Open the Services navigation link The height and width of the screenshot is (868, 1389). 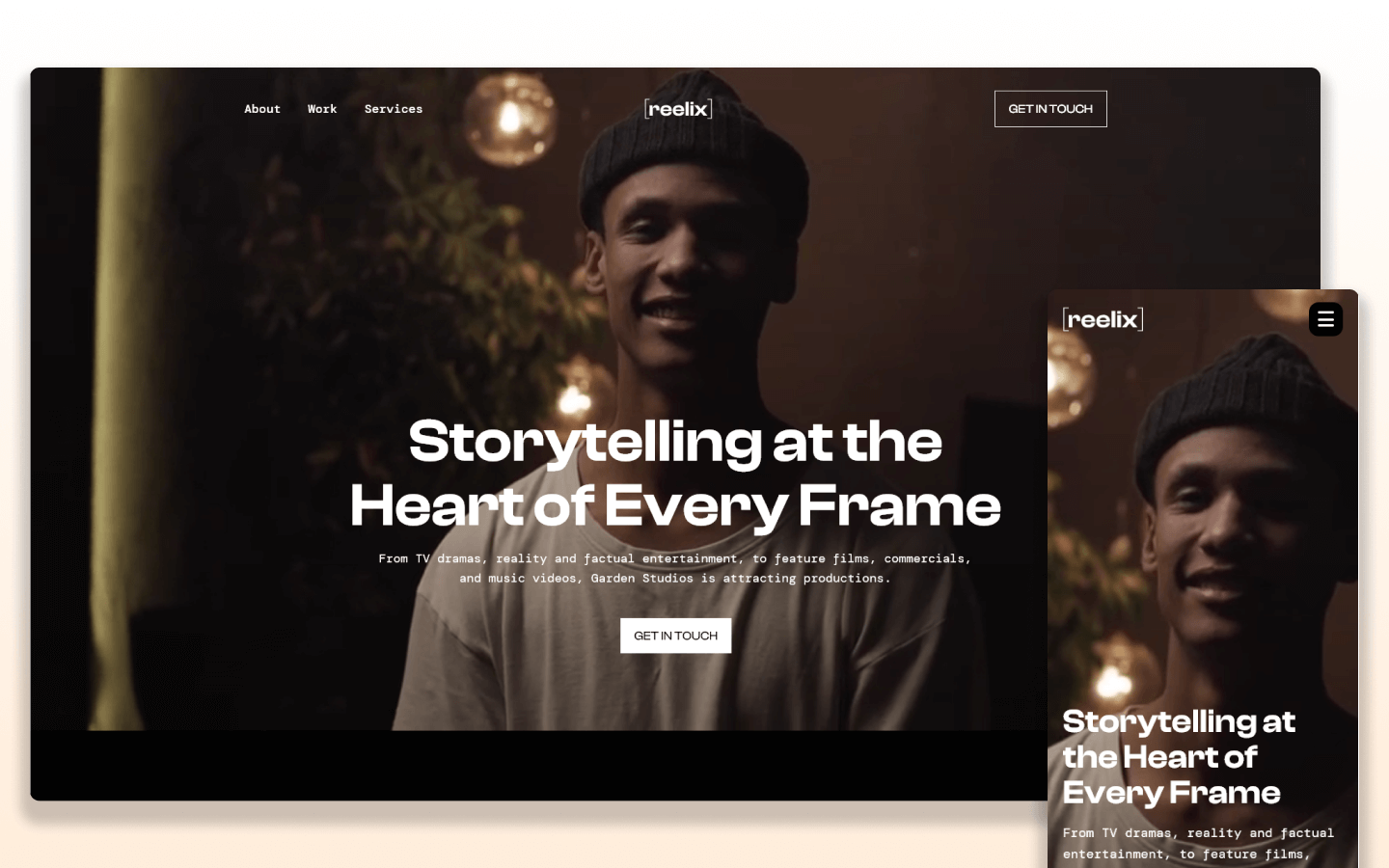tap(394, 109)
